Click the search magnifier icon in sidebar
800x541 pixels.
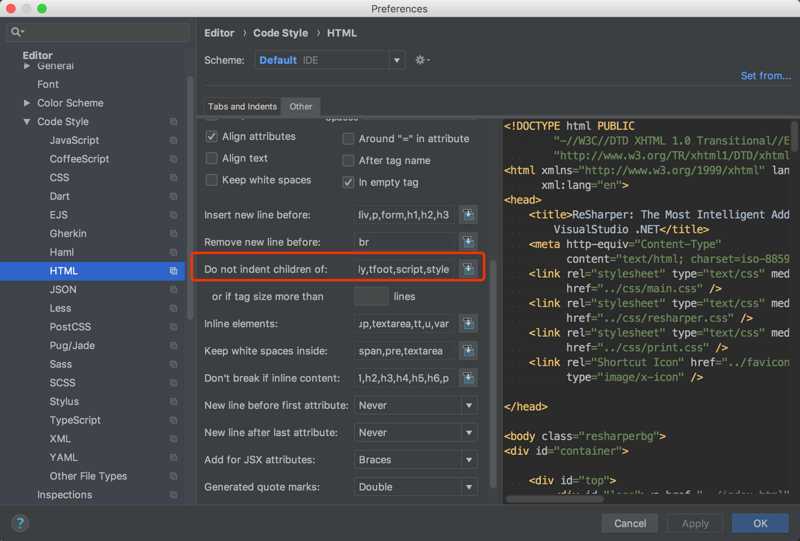click(17, 32)
